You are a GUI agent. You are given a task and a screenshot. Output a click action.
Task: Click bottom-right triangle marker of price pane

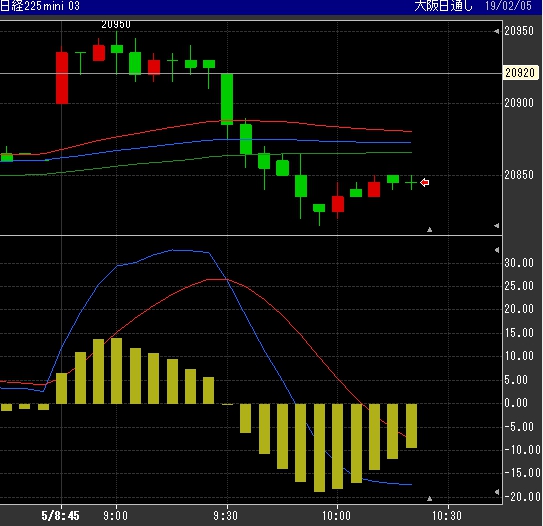497,226
